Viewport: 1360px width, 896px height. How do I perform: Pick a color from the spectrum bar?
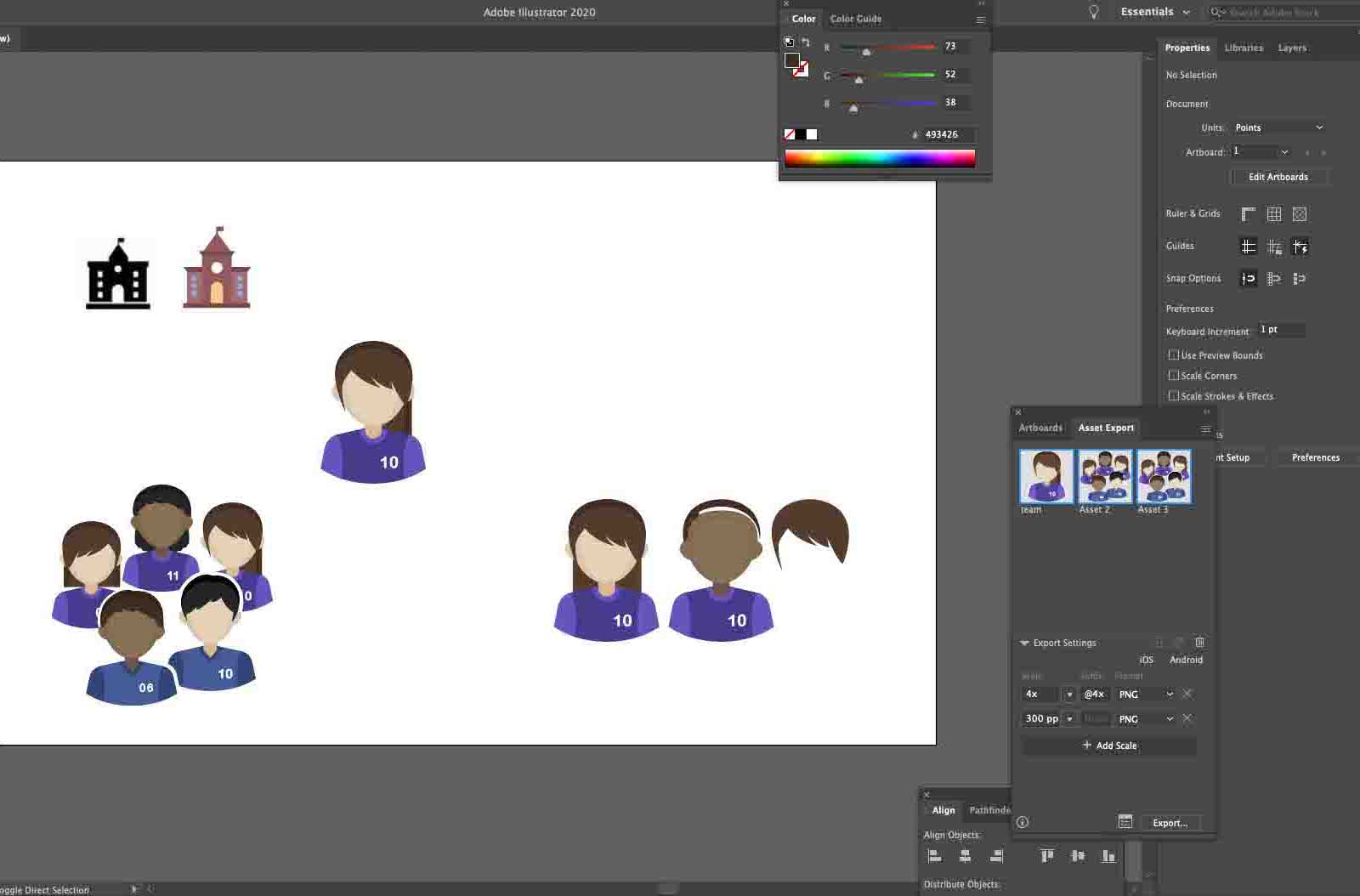point(879,158)
